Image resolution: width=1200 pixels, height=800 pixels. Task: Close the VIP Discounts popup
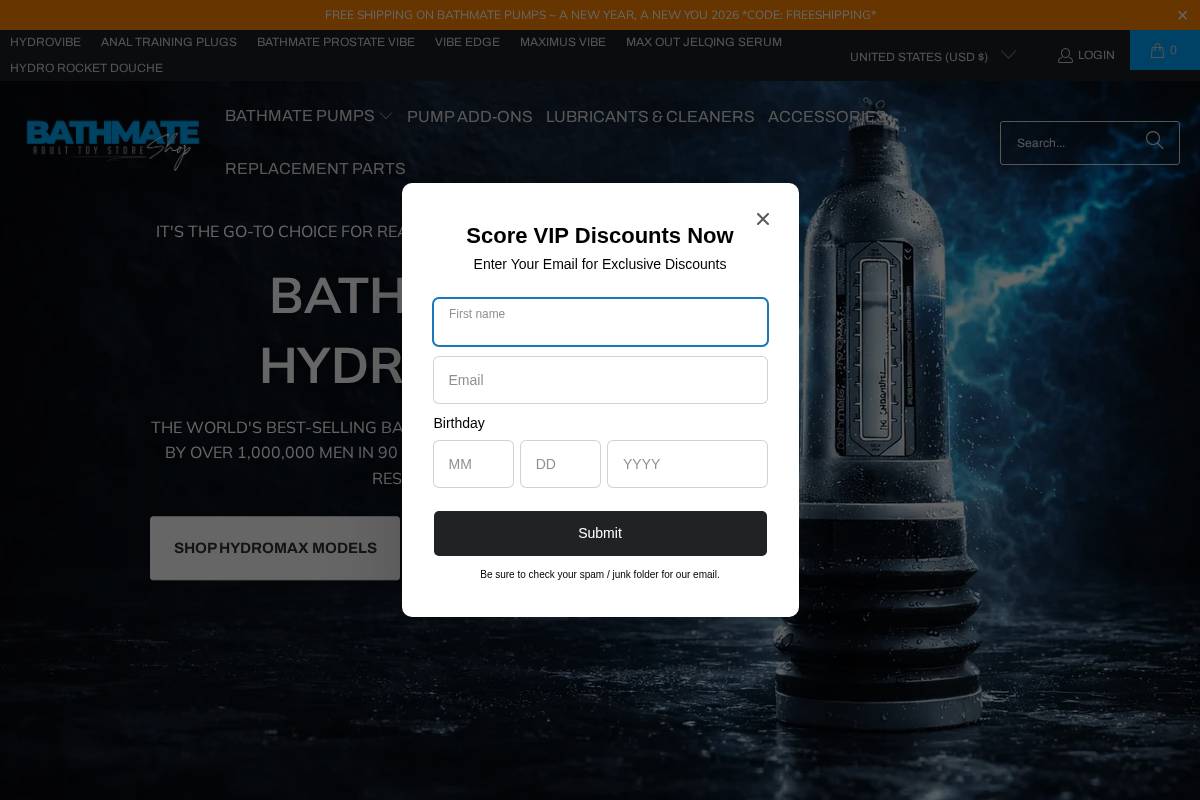point(763,219)
